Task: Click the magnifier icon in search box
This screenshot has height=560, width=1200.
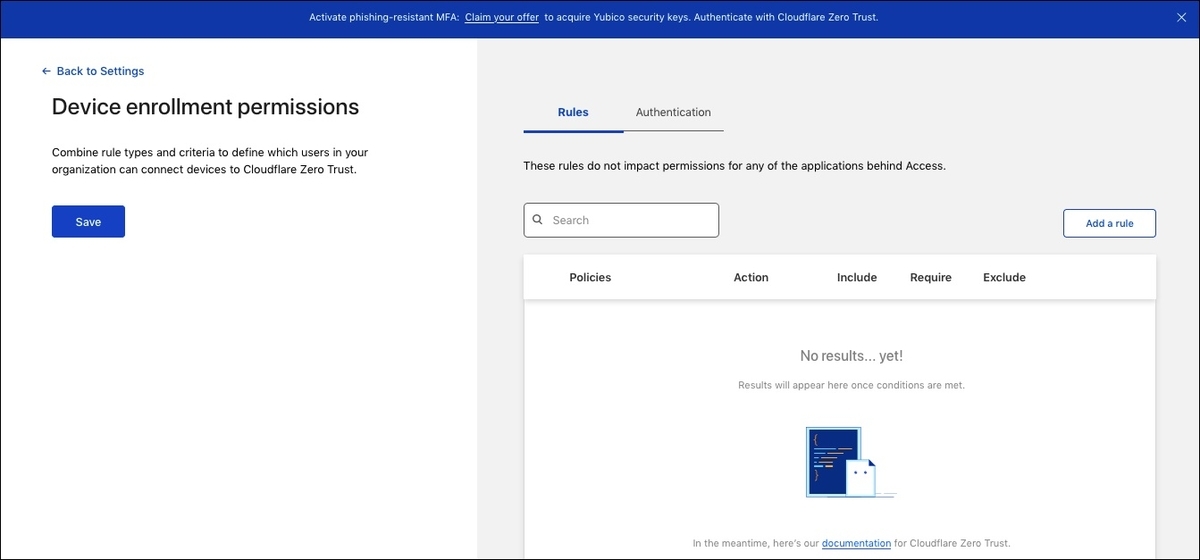Action: pyautogui.click(x=538, y=220)
